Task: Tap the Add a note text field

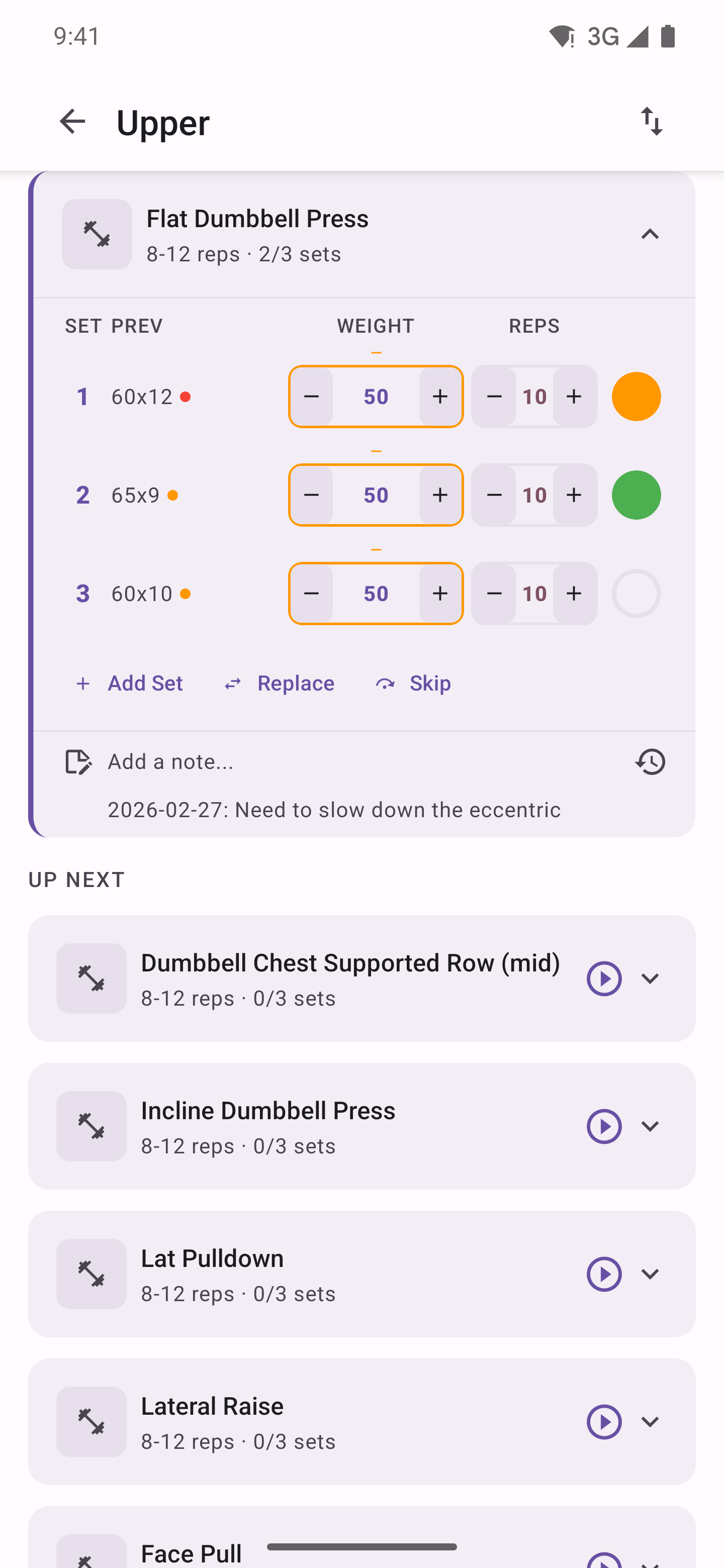Action: click(x=170, y=761)
